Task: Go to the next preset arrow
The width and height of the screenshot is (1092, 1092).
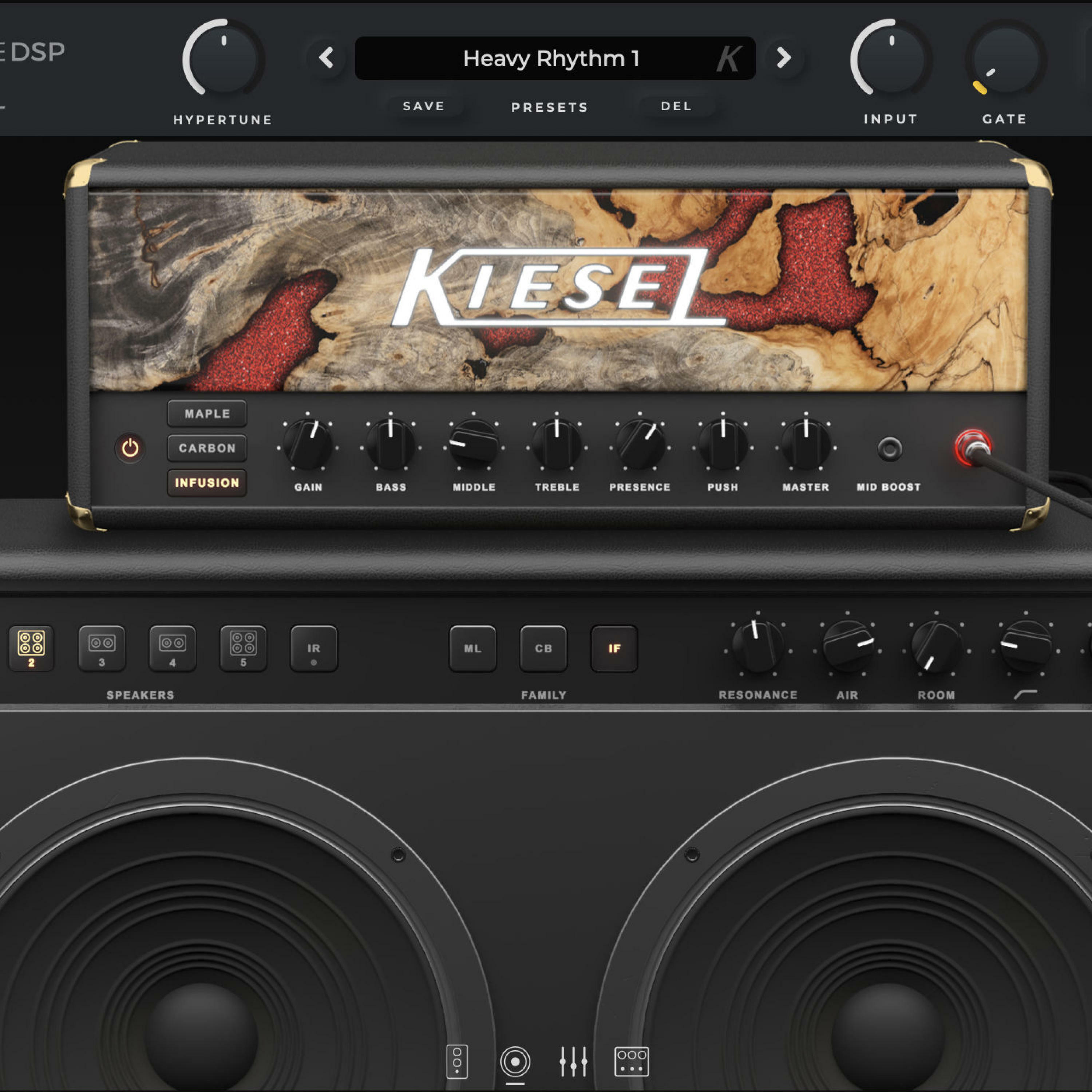Action: tap(783, 58)
